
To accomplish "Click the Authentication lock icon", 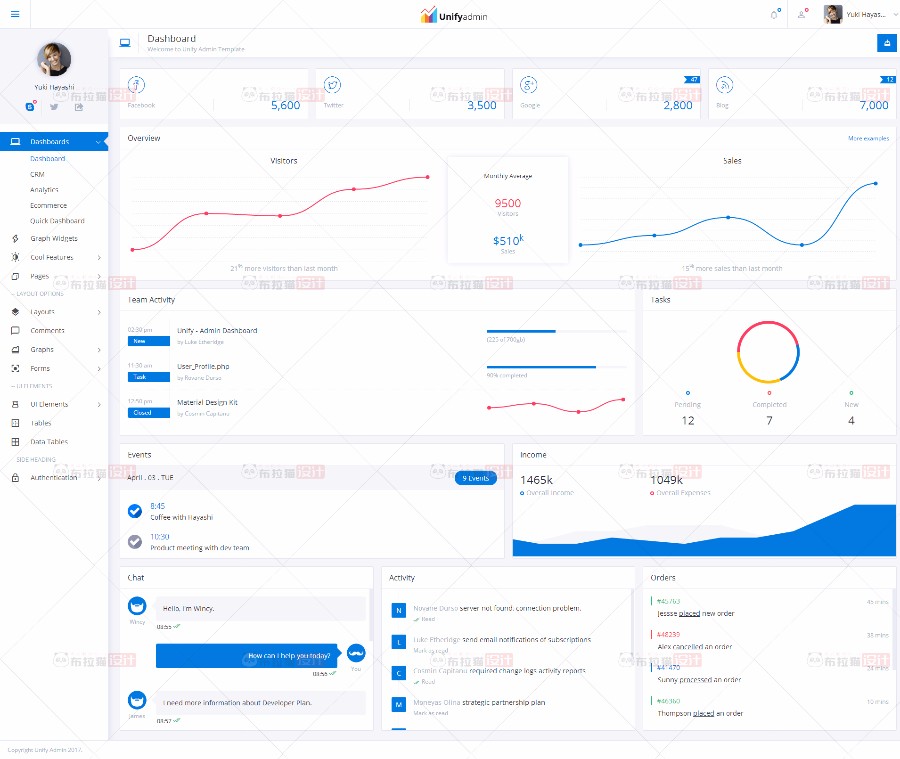I will (15, 478).
